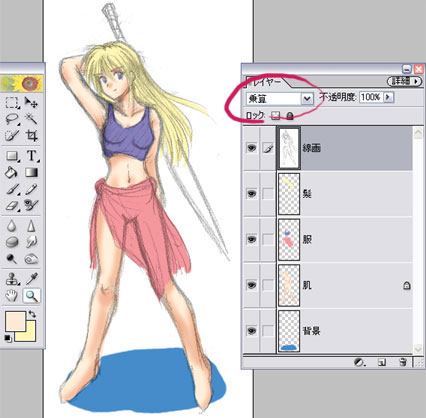Screen dimensions: 426x418
Task: Select the Rectangular Marquee tool
Action: [12, 103]
